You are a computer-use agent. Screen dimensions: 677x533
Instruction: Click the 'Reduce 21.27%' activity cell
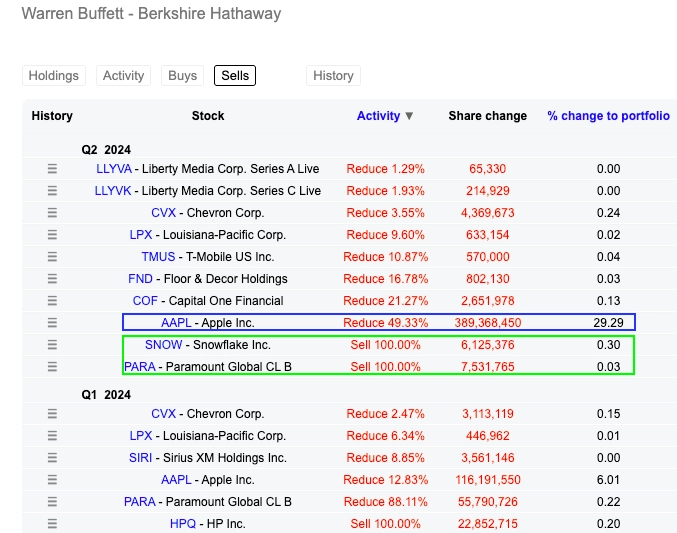tap(386, 301)
